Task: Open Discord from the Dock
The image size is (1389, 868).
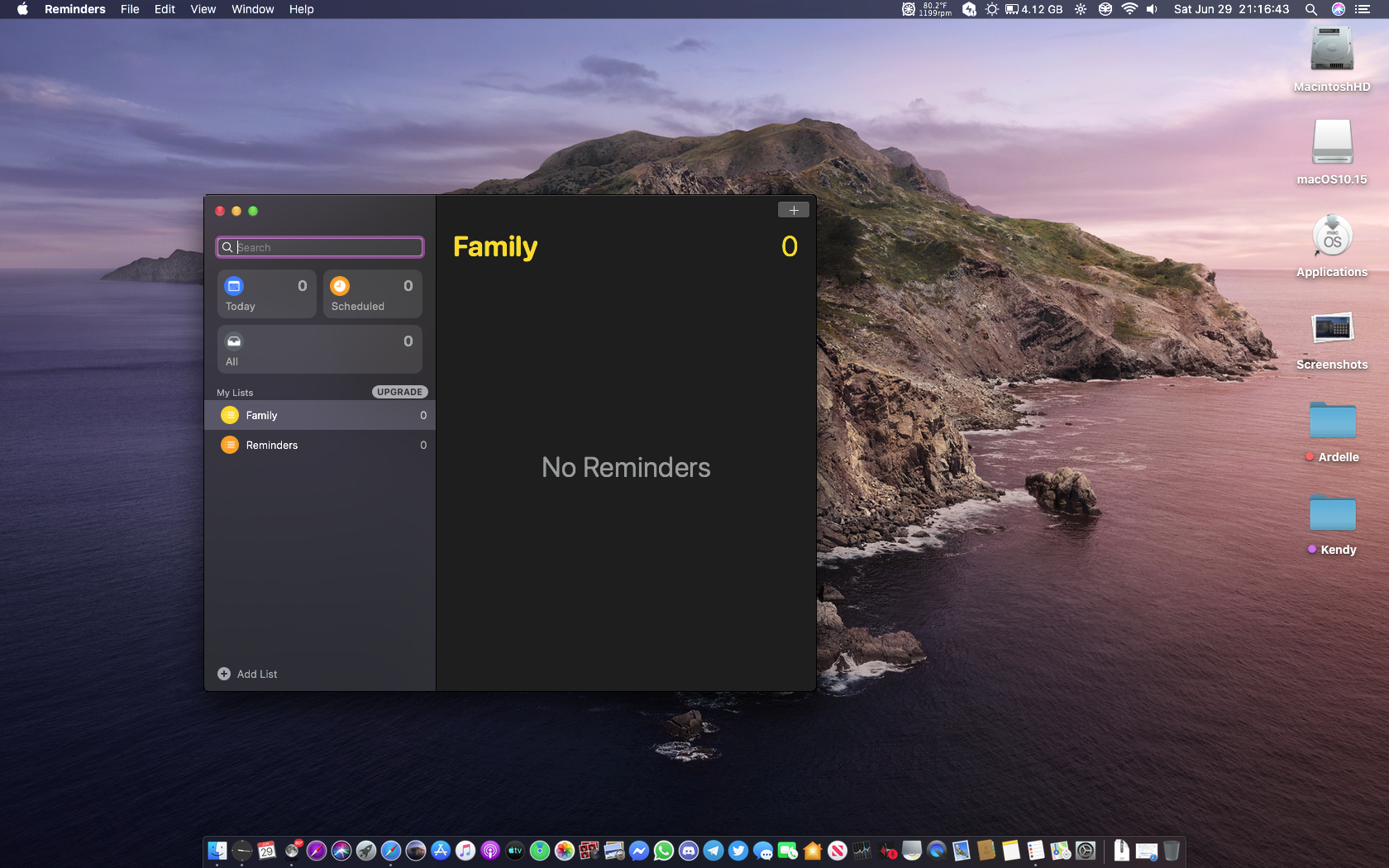Action: point(689,851)
